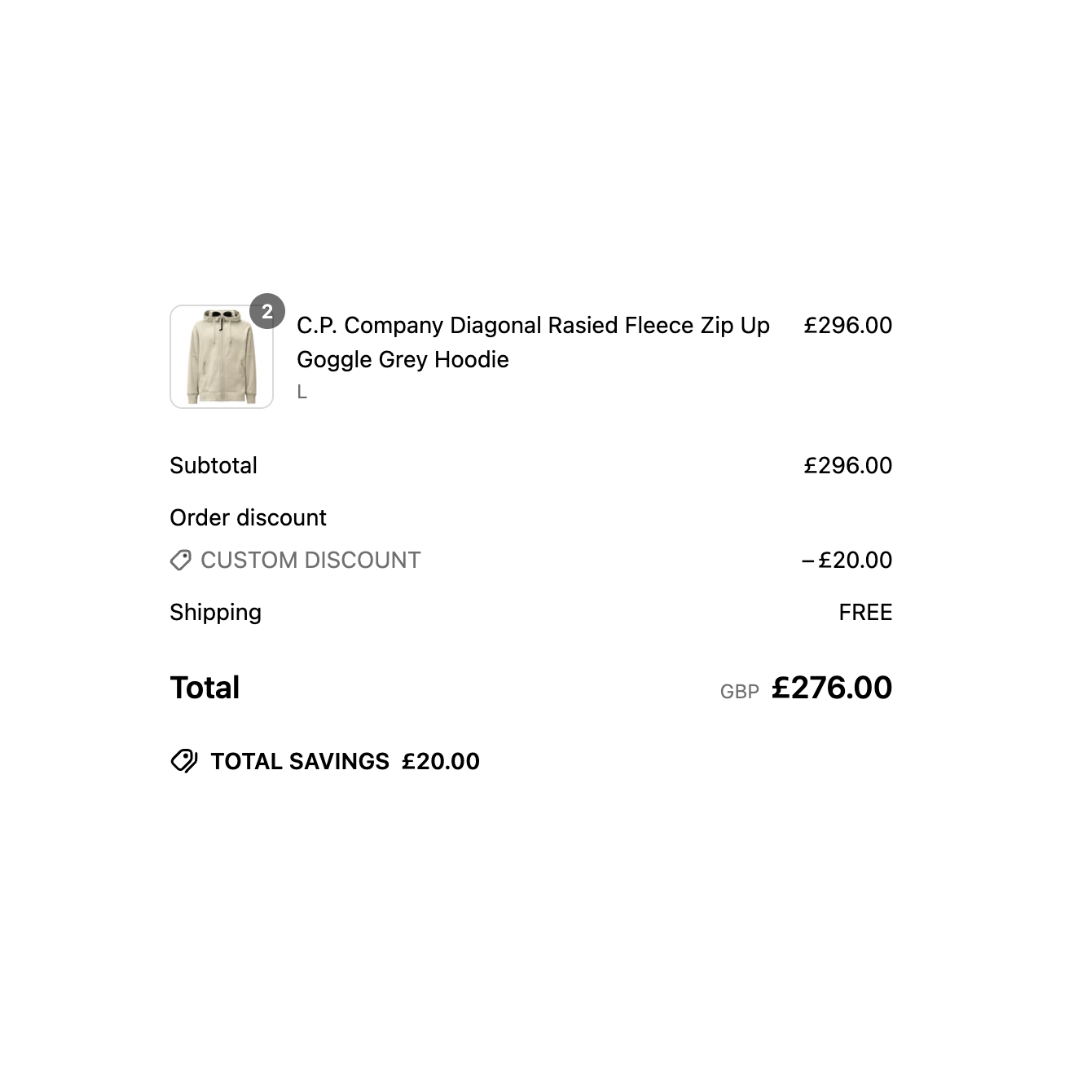The width and height of the screenshot is (1080, 1080).
Task: Click the Shipping label
Action: [x=216, y=613]
